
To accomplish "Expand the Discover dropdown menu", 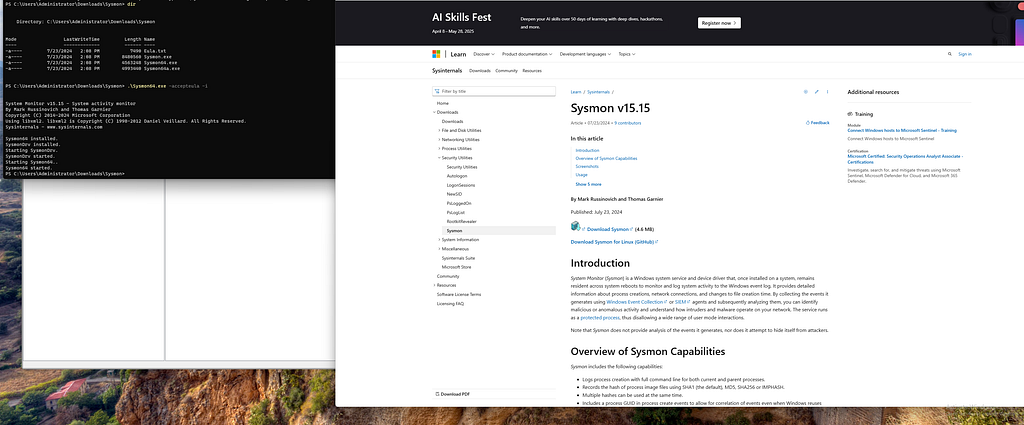I will [484, 54].
